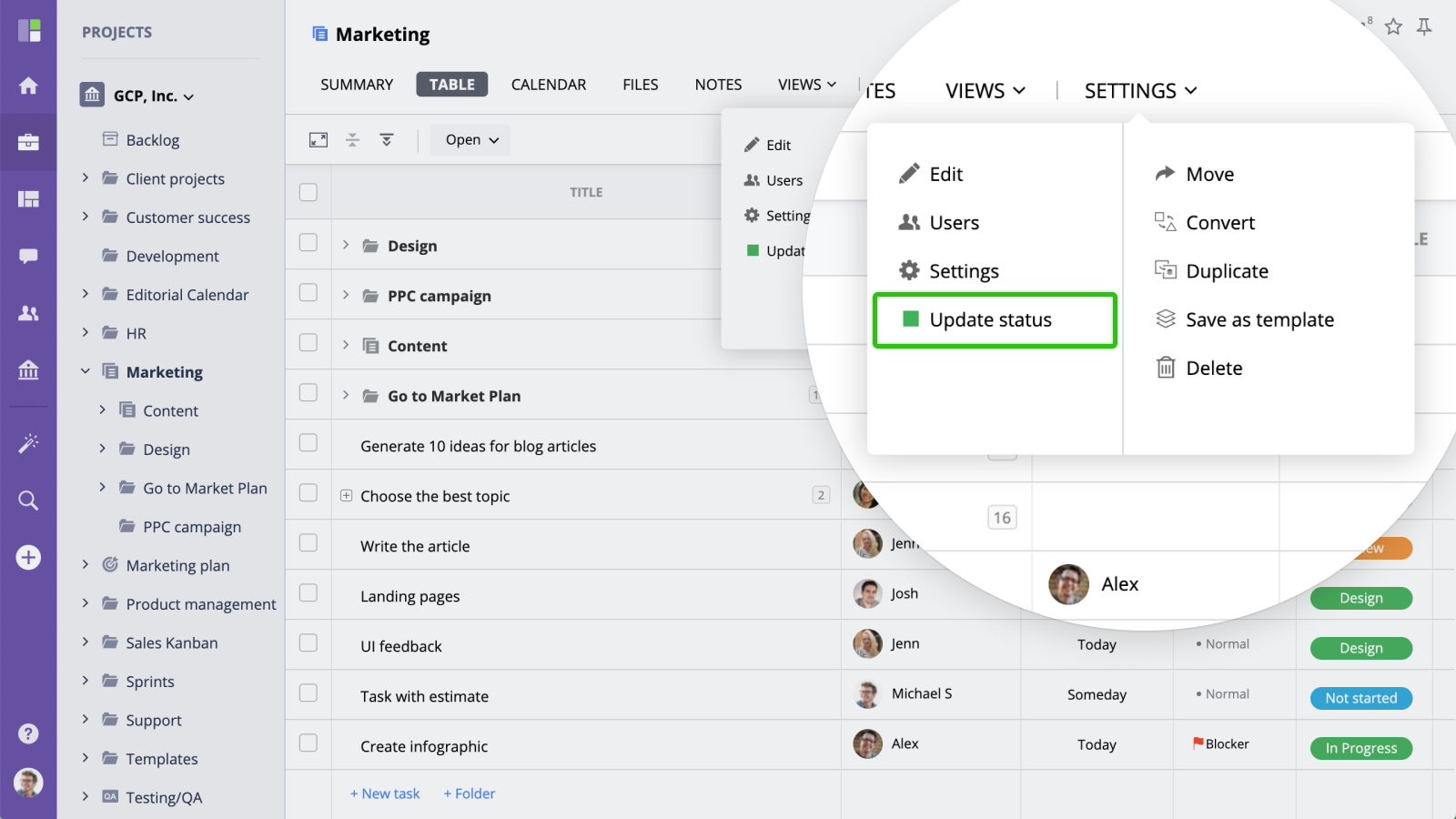Image resolution: width=1456 pixels, height=819 pixels.
Task: Tick the checkbox for Go to Market Plan row
Action: [308, 393]
